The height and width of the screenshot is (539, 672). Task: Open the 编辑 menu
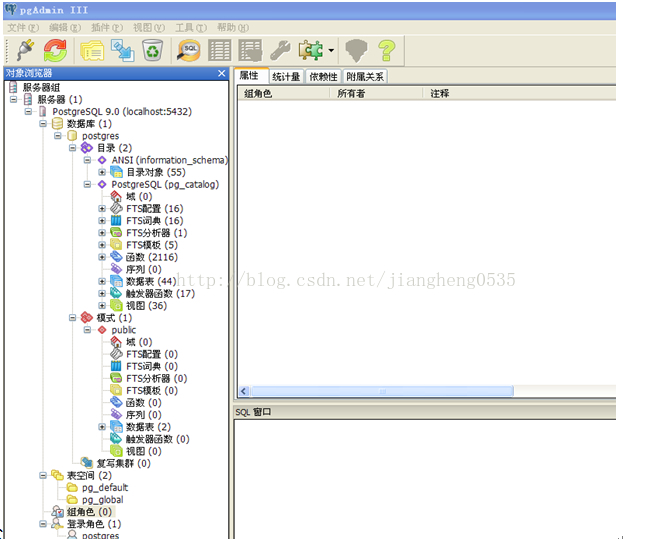65,28
